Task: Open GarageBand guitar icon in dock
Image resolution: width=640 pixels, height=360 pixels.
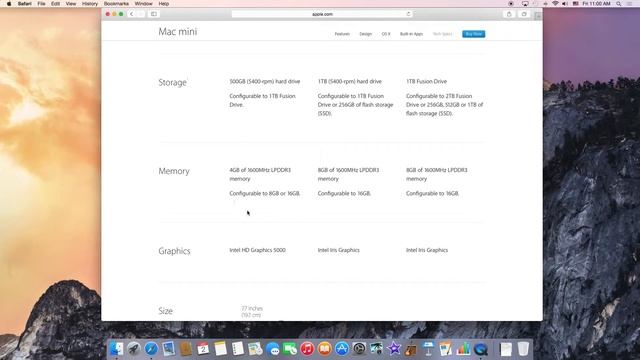Action: (x=411, y=349)
